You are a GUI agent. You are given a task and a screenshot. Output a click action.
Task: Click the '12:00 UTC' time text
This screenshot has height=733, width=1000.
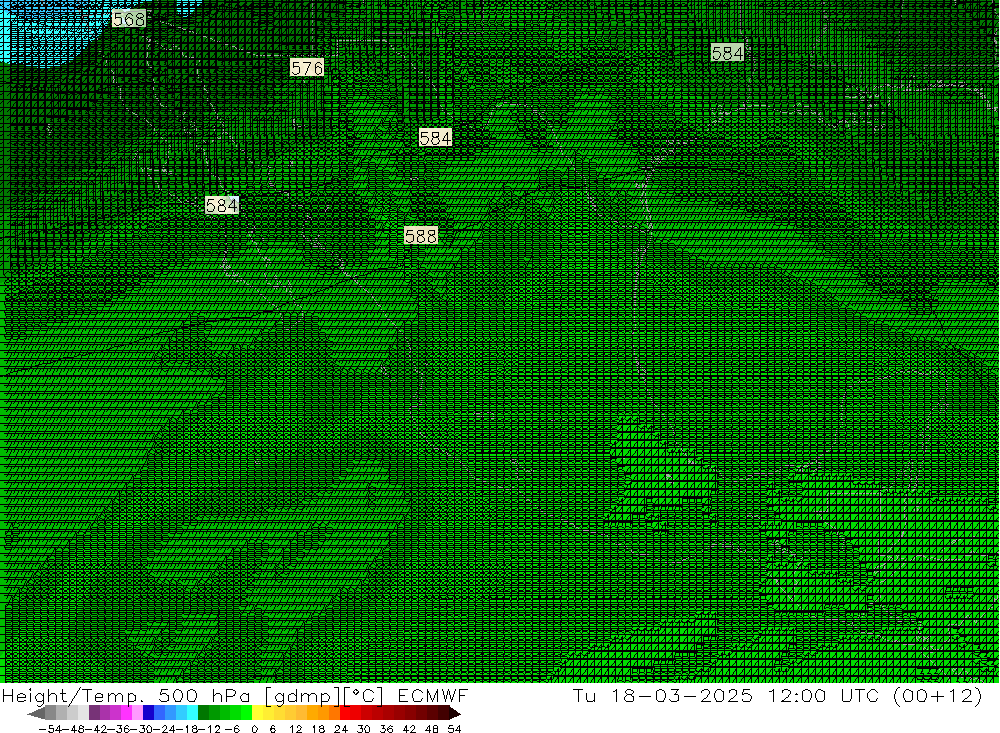point(823,695)
